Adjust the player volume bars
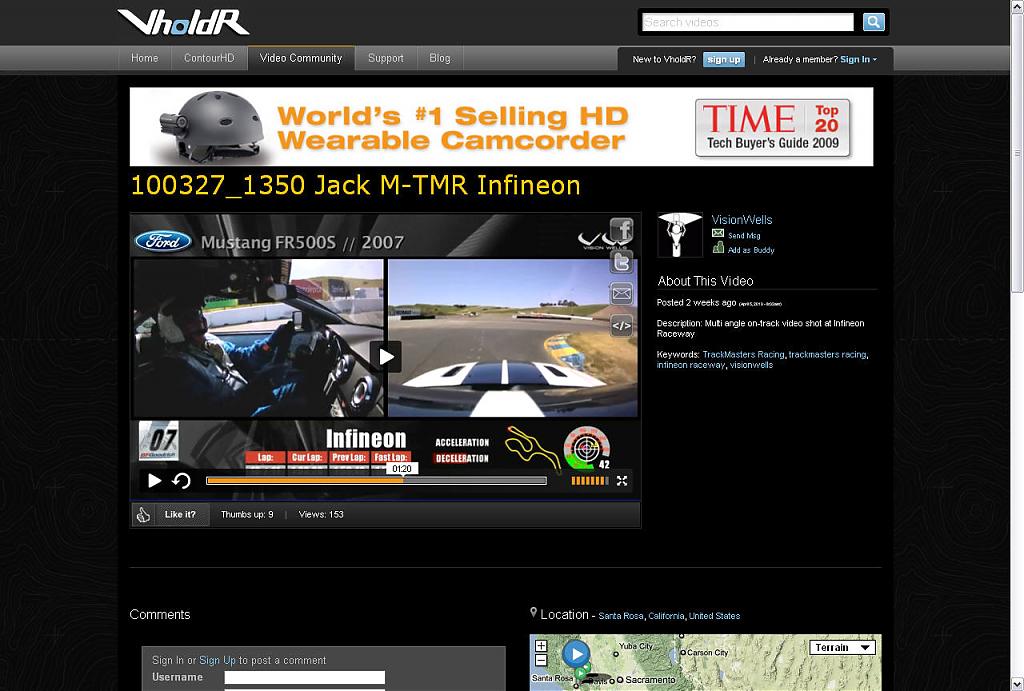The height and width of the screenshot is (691, 1024). point(589,481)
